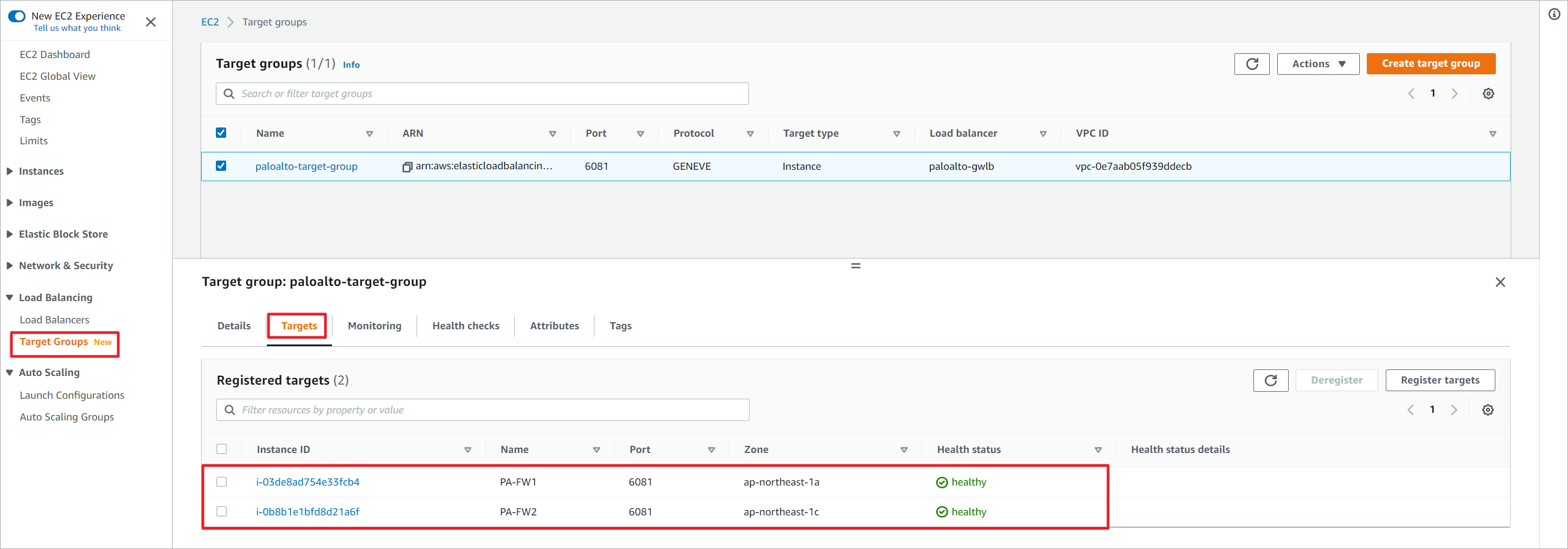Close the navigation sidebar with X
The width and height of the screenshot is (1568, 549).
click(151, 22)
